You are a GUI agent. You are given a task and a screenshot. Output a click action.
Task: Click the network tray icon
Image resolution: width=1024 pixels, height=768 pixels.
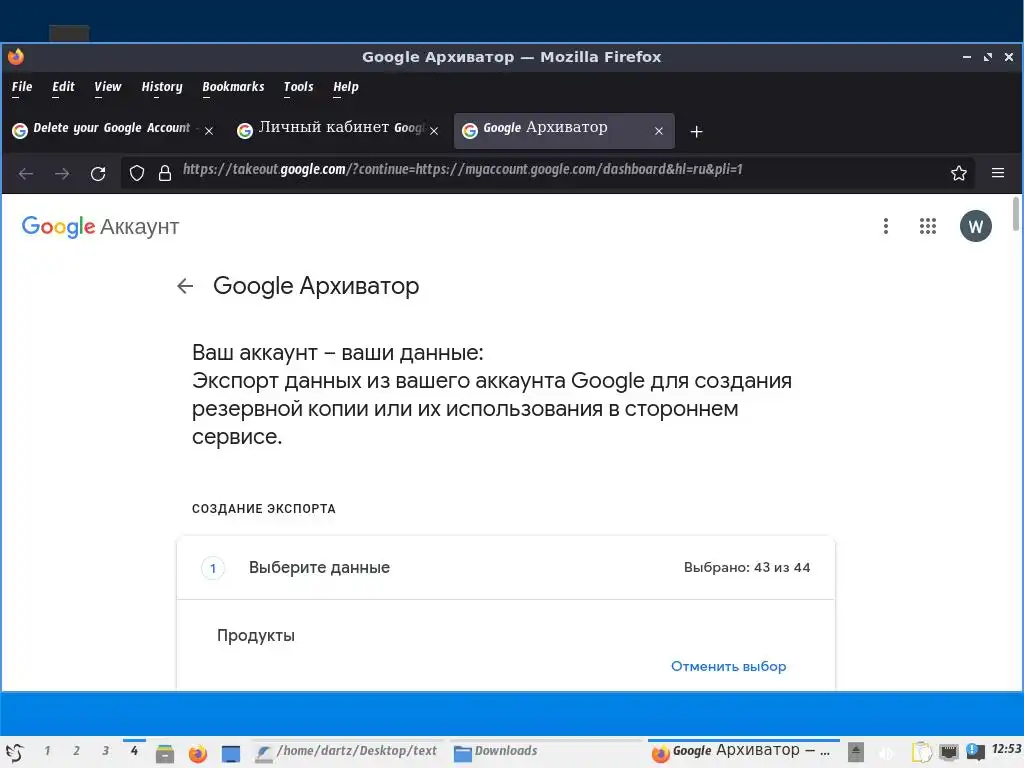949,752
